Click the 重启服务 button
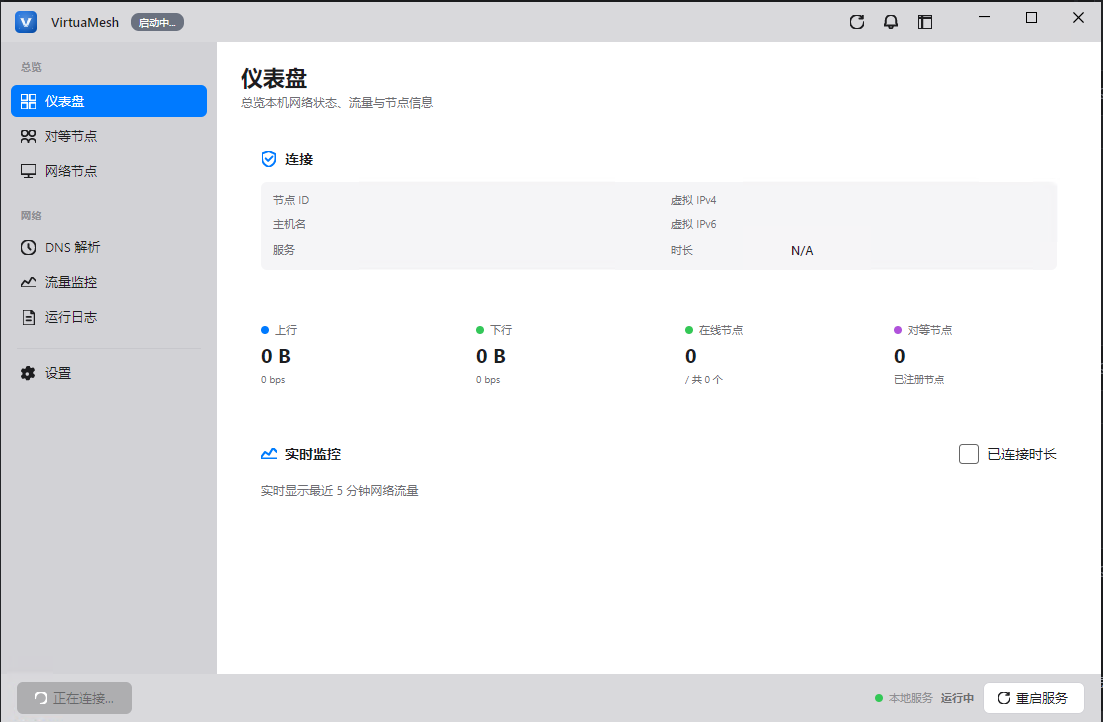 pyautogui.click(x=1033, y=698)
